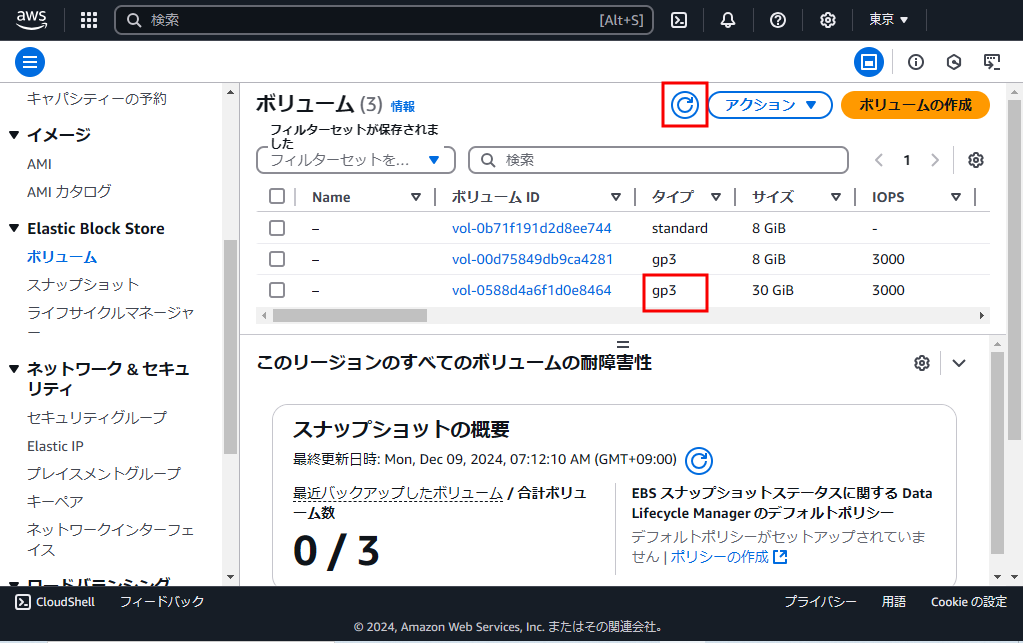
Task: Go to the AWS console home logo
Action: pos(31,20)
